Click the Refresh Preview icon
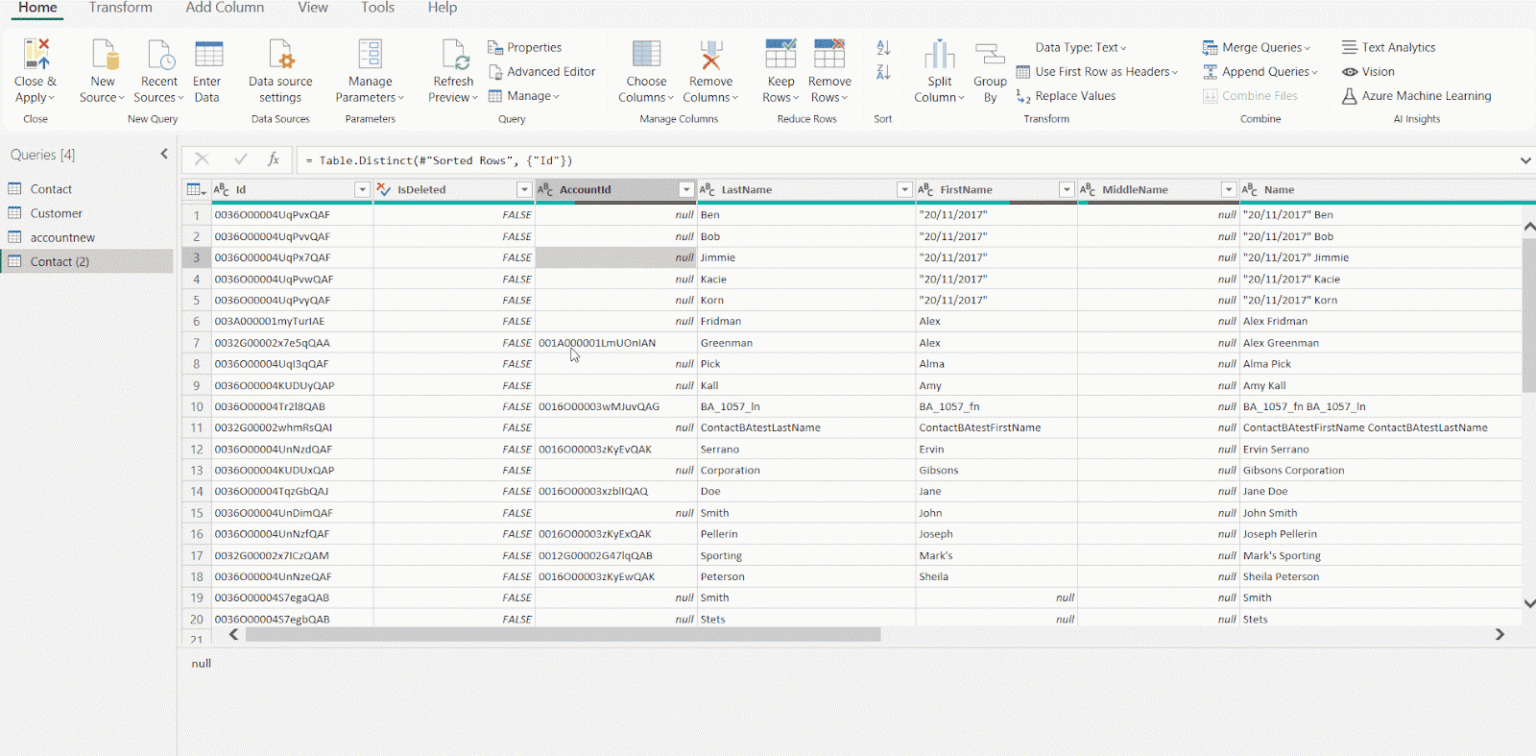Screen dimensions: 1536x756 click(454, 54)
